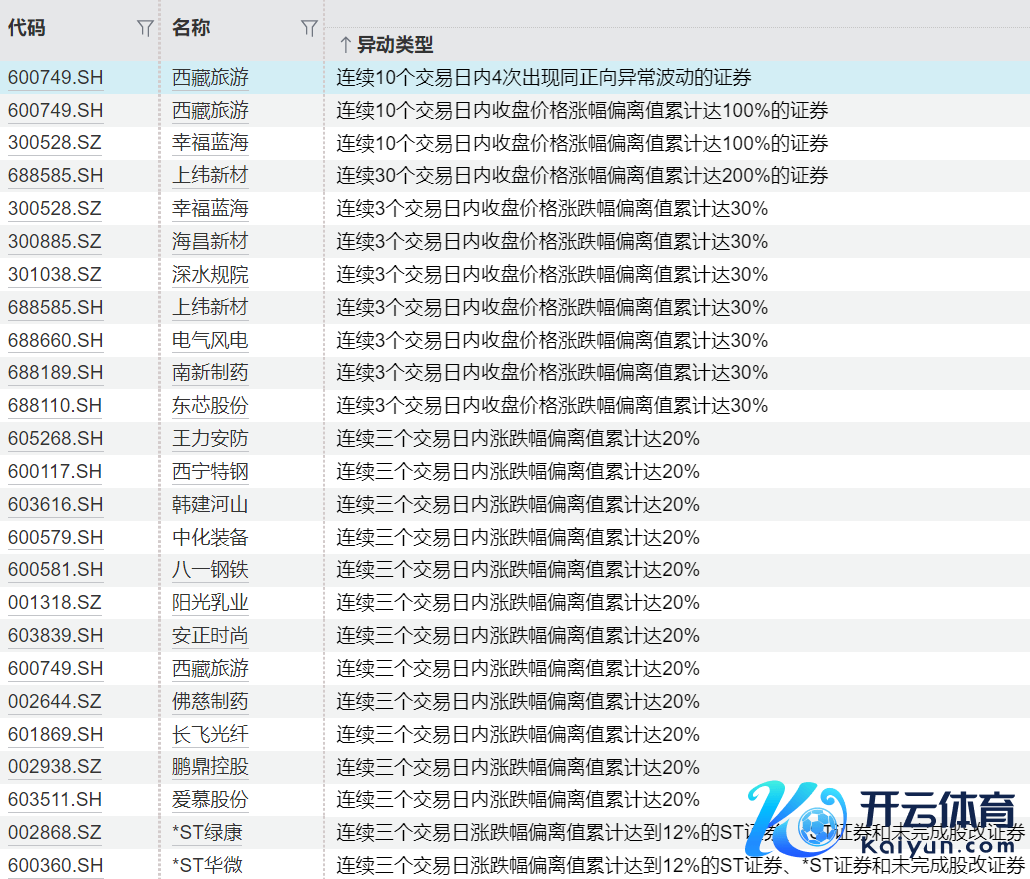Sort by the 异动类型 column arrow
1030x879 pixels.
pyautogui.click(x=344, y=45)
